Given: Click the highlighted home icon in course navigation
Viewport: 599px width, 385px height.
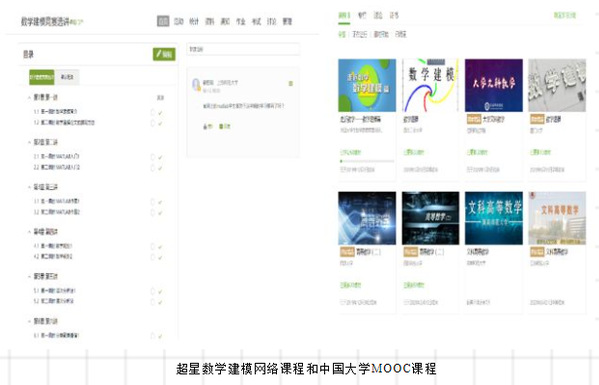Looking at the screenshot, I should (163, 21).
